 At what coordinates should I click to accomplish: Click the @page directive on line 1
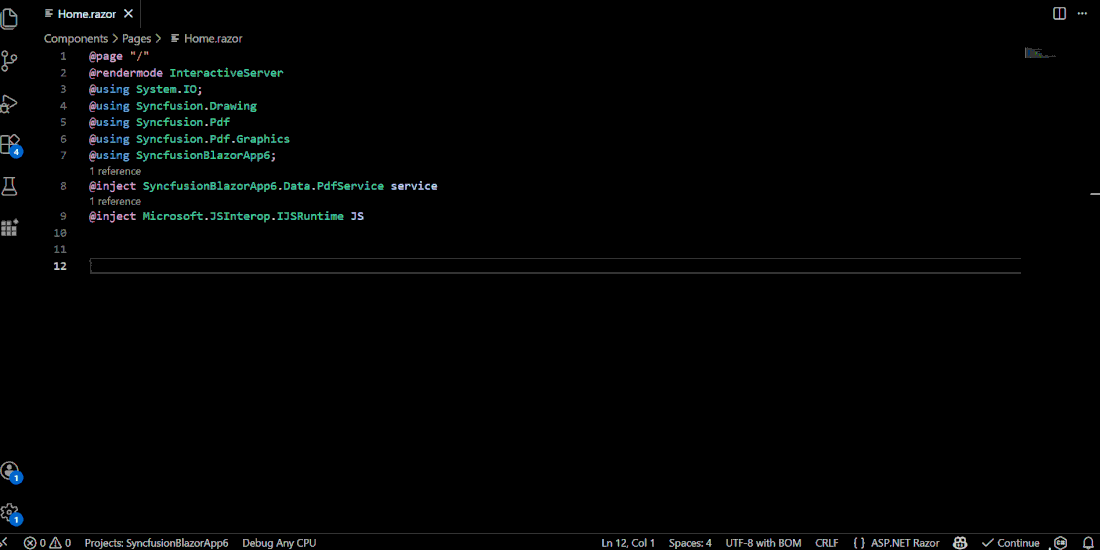pyautogui.click(x=106, y=56)
